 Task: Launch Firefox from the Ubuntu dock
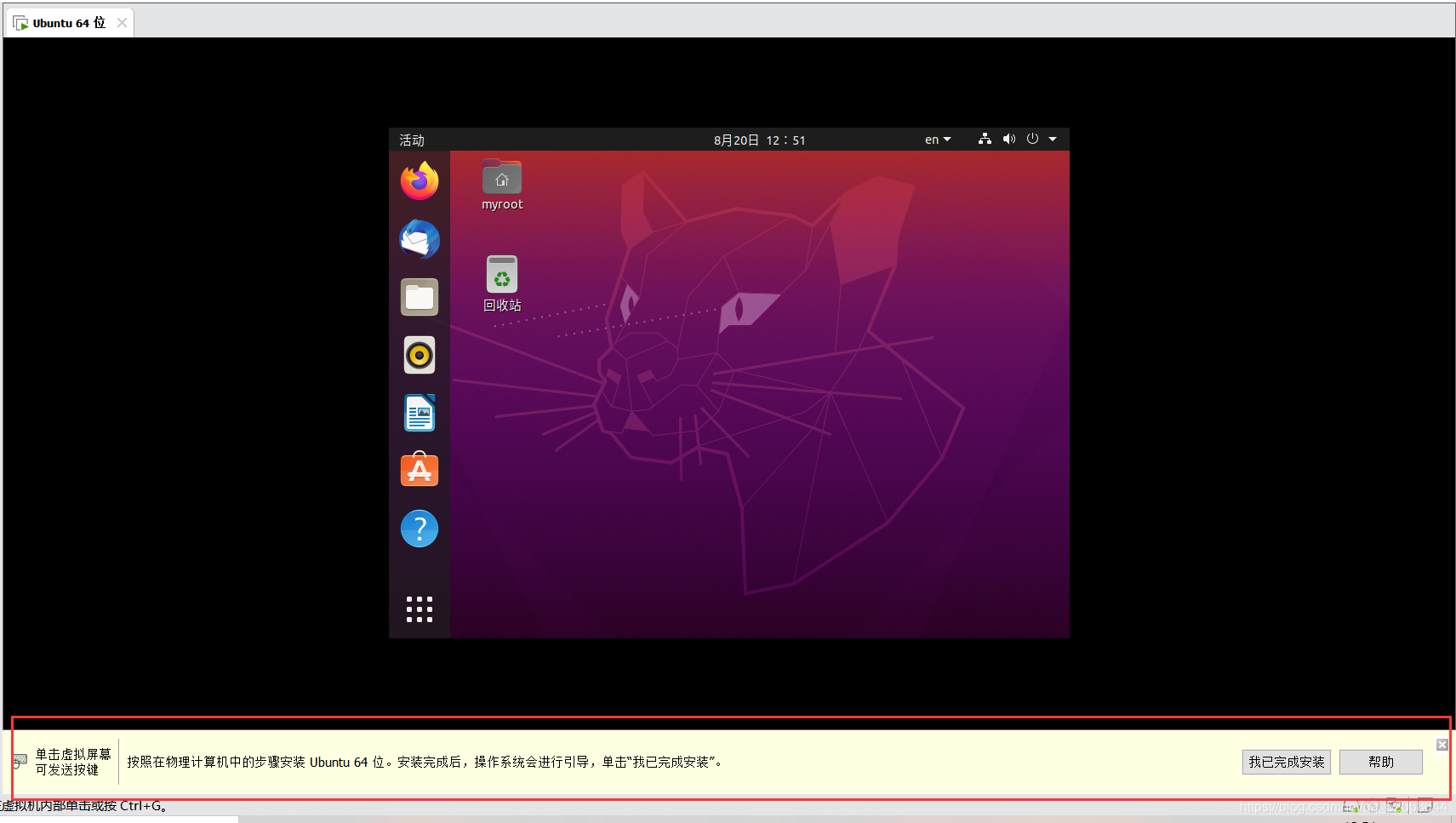click(420, 181)
